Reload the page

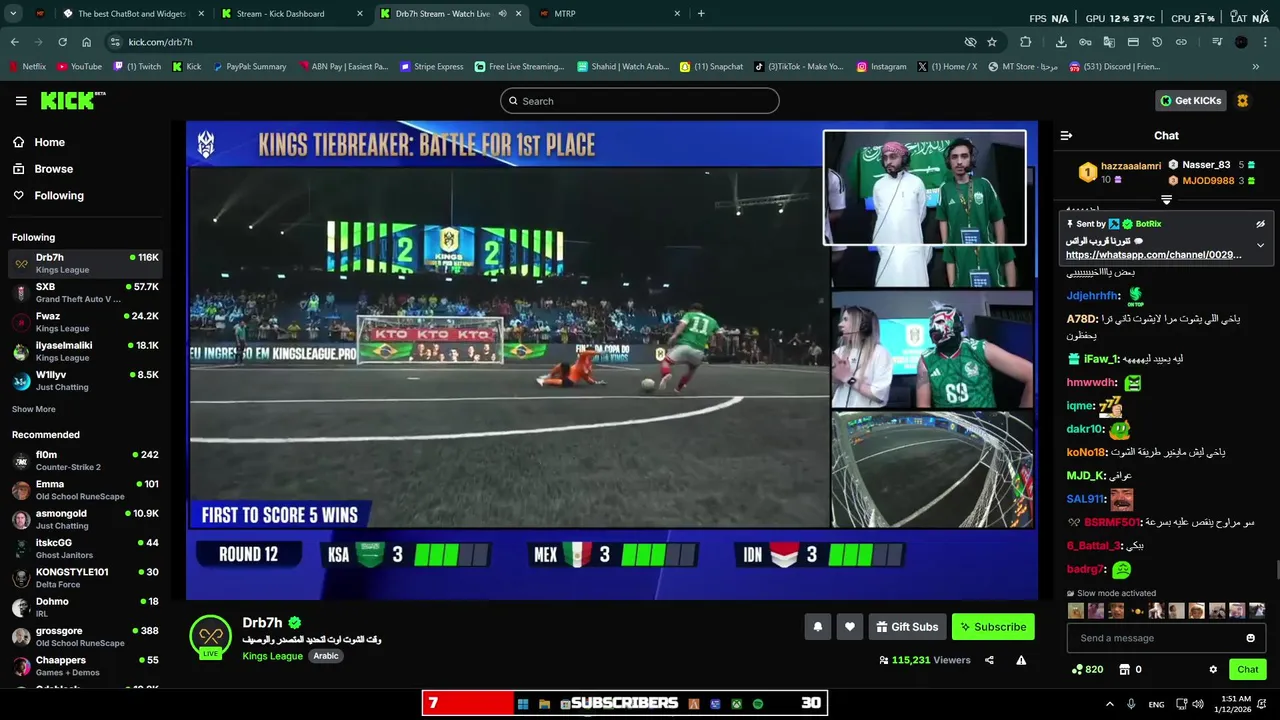(62, 42)
